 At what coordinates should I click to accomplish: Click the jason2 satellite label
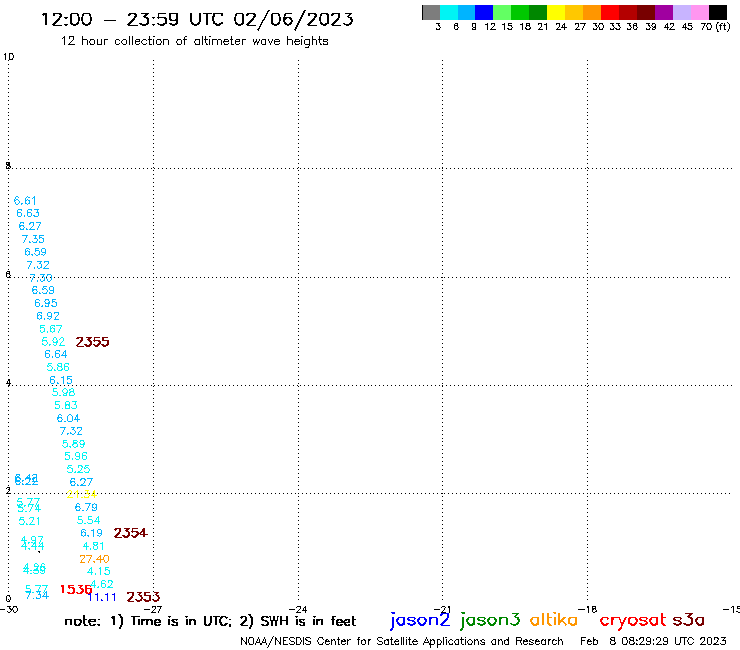click(420, 620)
